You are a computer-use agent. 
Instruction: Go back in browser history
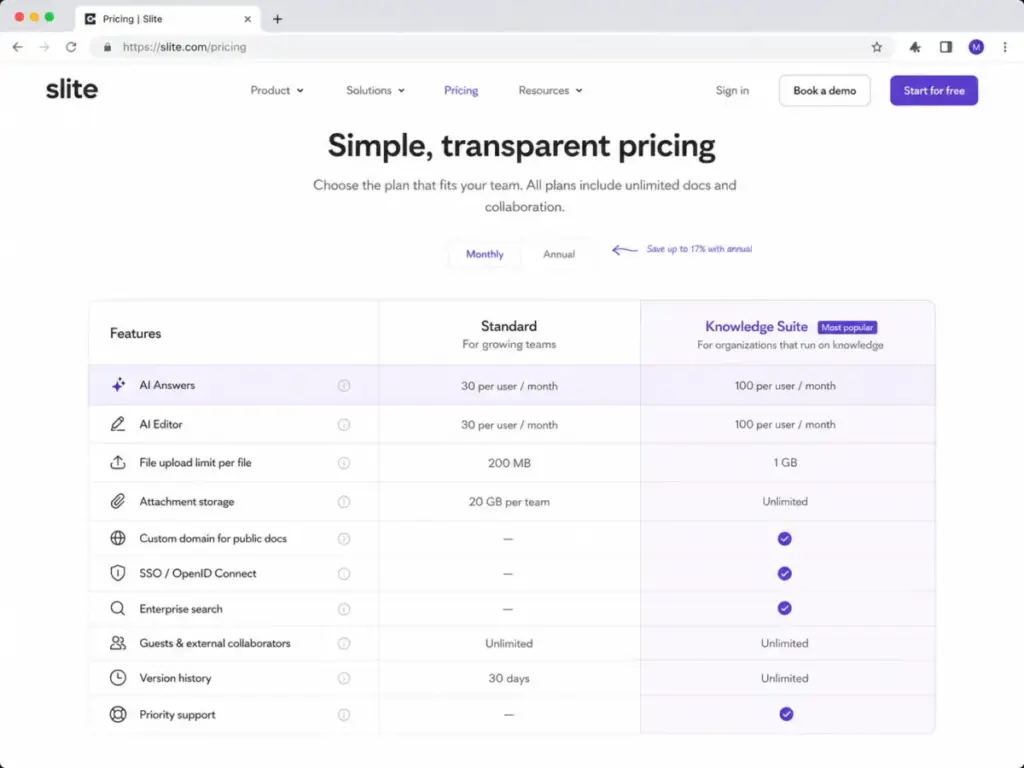pyautogui.click(x=18, y=47)
